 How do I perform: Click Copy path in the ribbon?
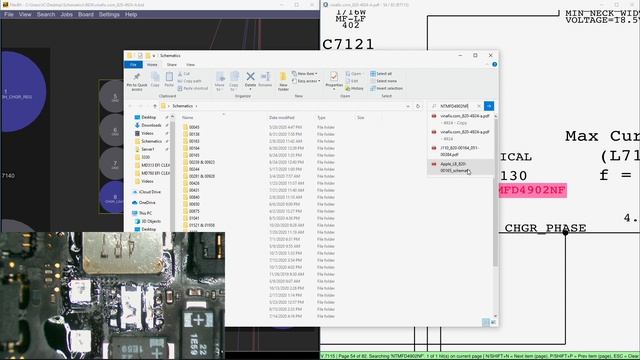(189, 81)
